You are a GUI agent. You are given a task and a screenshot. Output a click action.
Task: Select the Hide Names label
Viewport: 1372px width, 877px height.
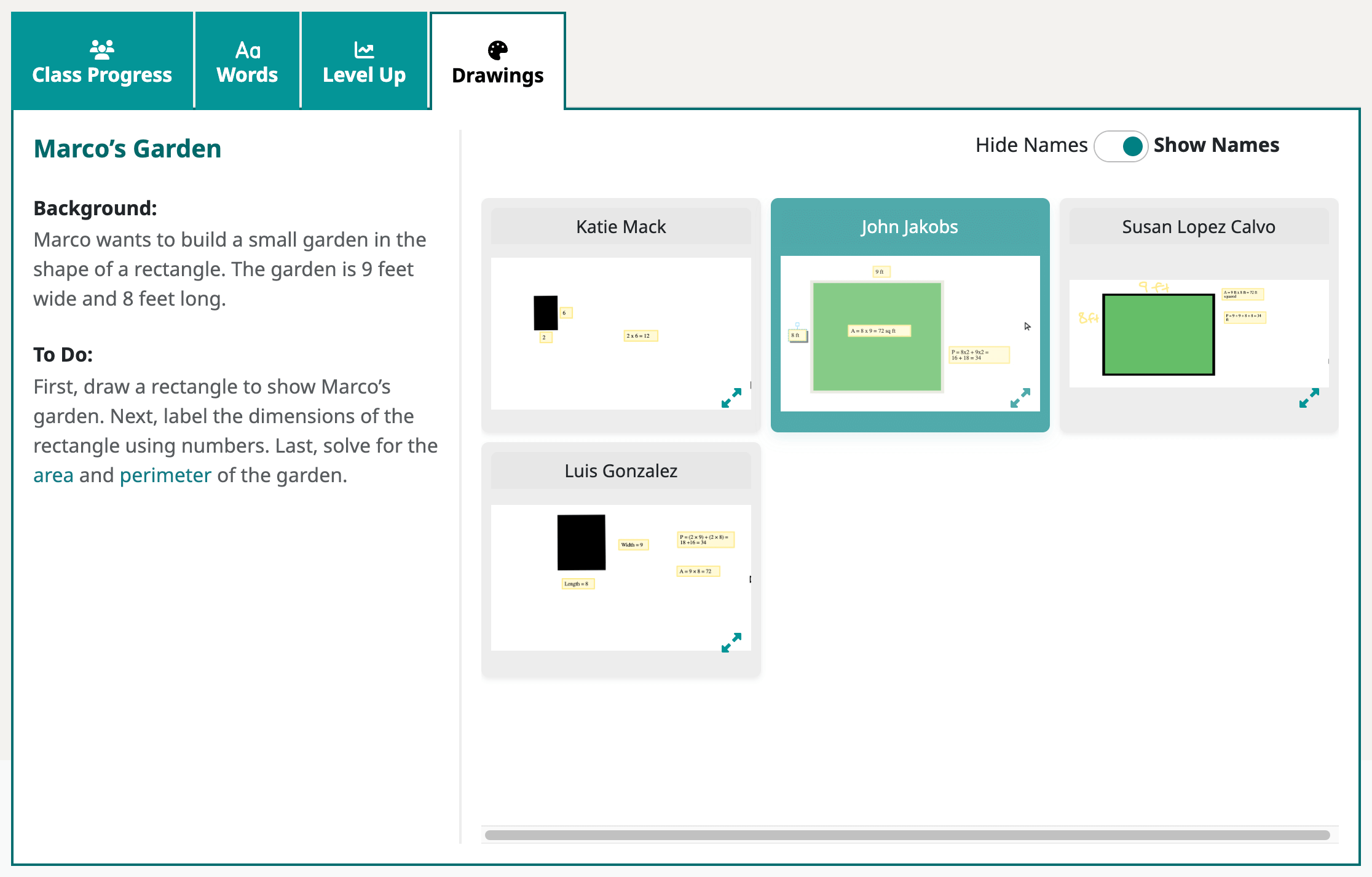(x=1031, y=145)
